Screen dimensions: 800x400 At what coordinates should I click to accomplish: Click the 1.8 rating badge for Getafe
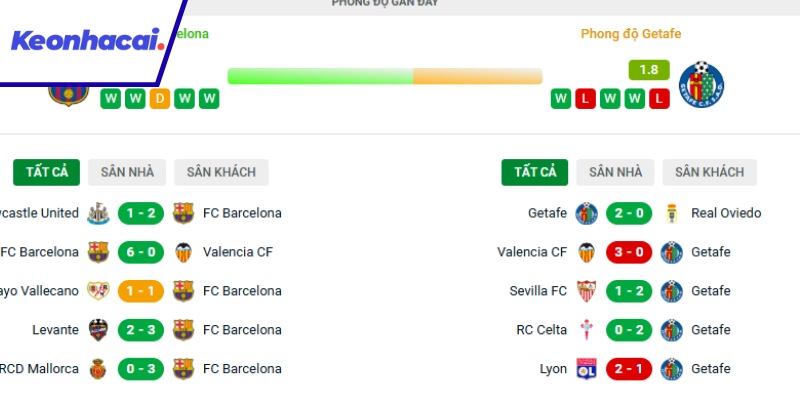[x=648, y=71]
